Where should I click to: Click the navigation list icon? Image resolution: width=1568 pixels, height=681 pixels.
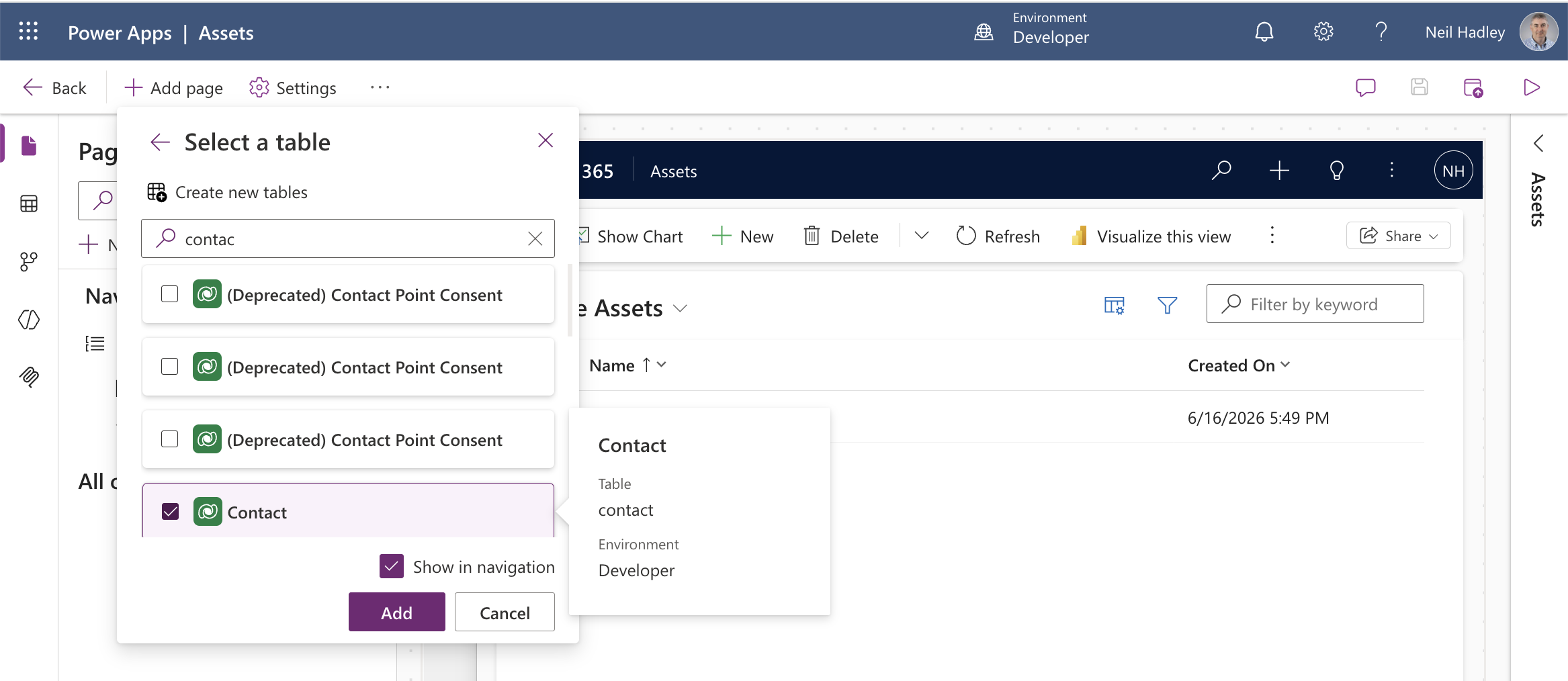click(95, 344)
